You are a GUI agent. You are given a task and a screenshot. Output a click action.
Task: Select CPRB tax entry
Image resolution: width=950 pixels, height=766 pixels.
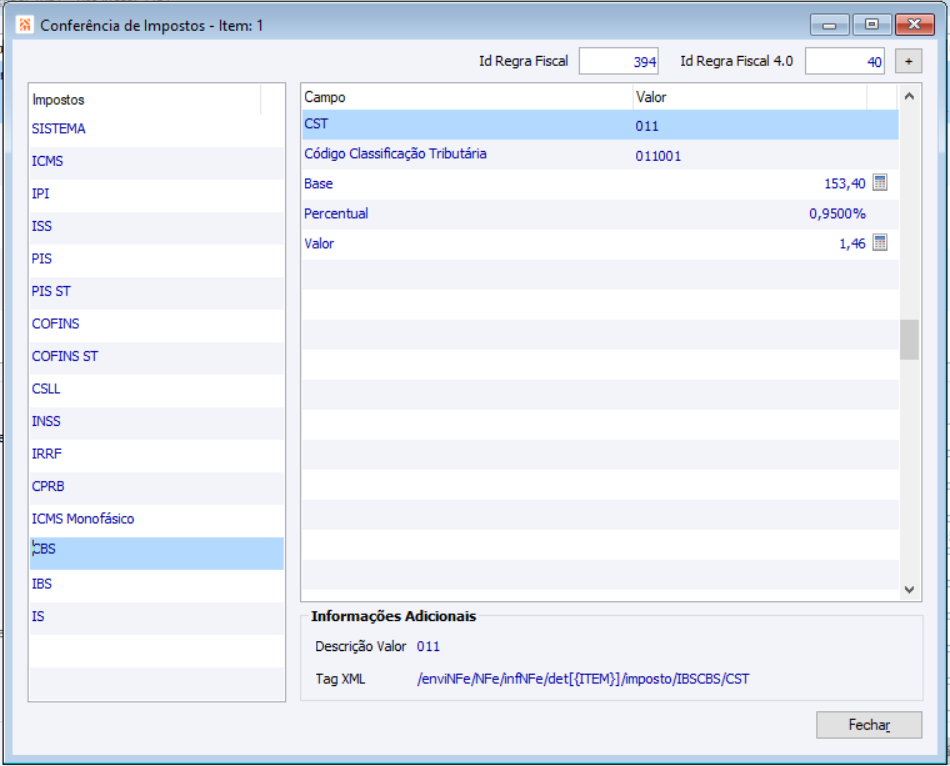(156, 487)
